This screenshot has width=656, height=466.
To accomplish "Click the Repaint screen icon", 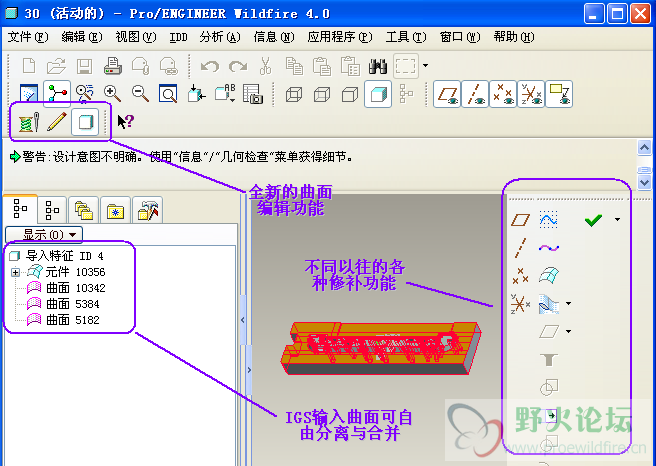I will click(x=28, y=93).
